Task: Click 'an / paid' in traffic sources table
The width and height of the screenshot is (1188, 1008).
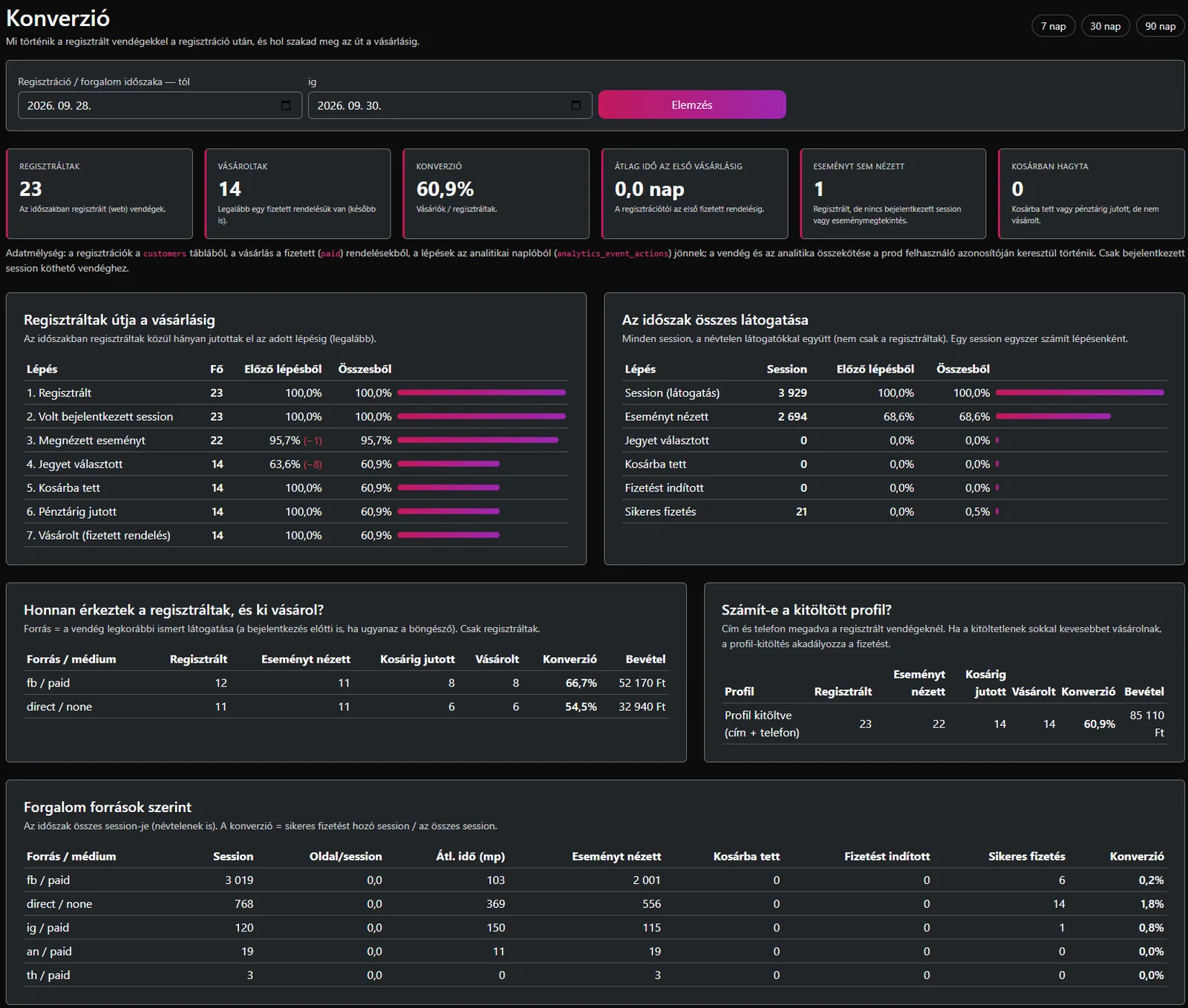Action: 49,952
